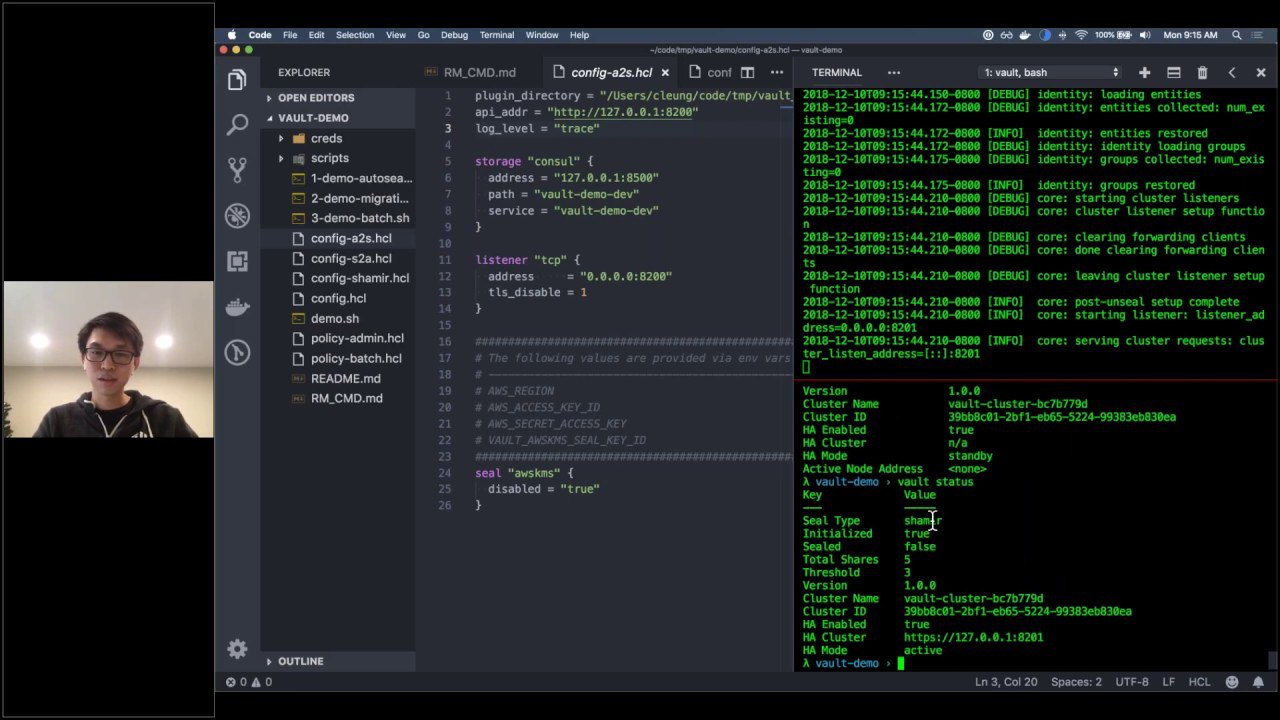Expand the scripts folder
Screen dimensions: 1280x720
click(x=329, y=158)
